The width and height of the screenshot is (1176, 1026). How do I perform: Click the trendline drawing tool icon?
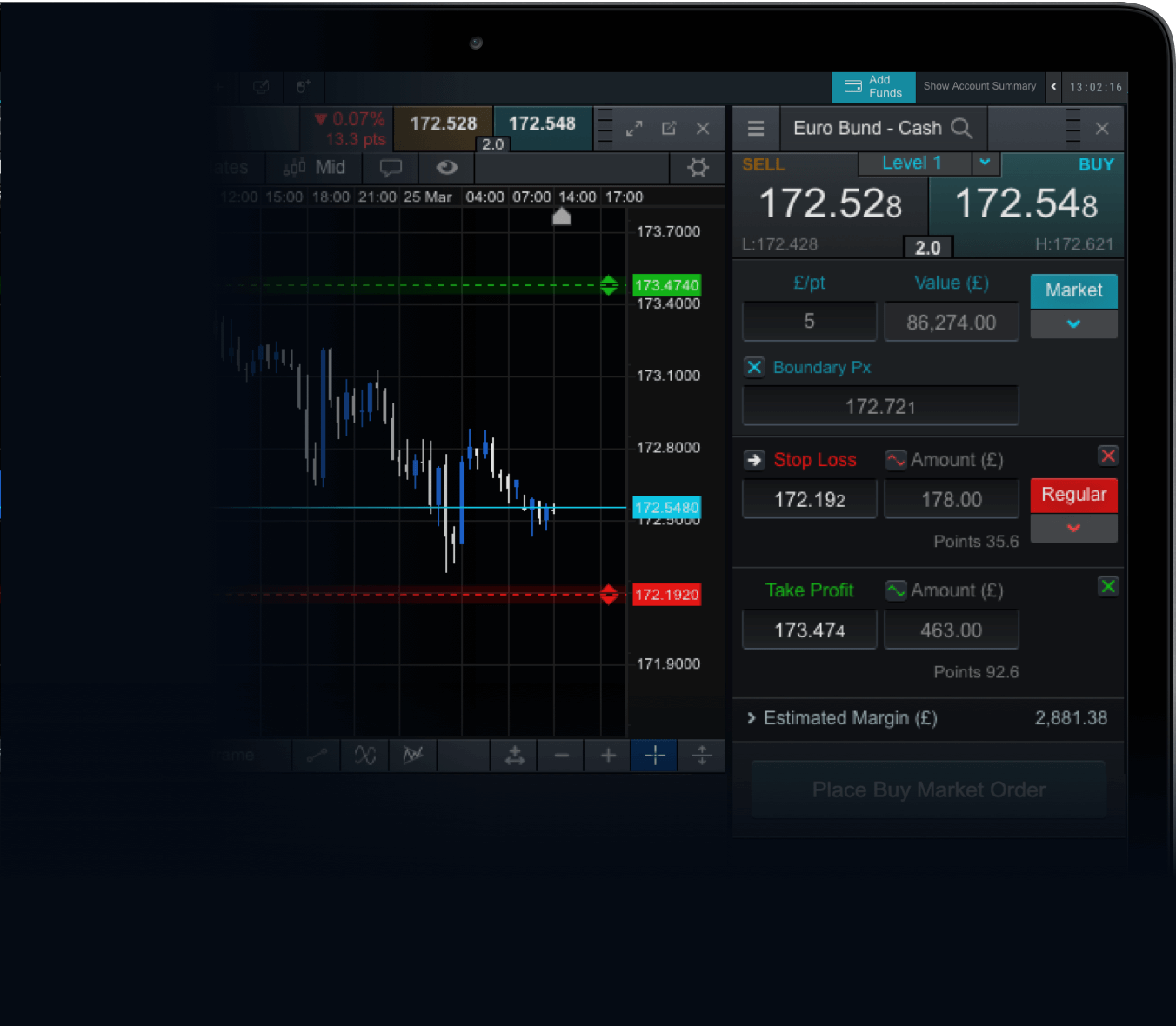pos(317,756)
